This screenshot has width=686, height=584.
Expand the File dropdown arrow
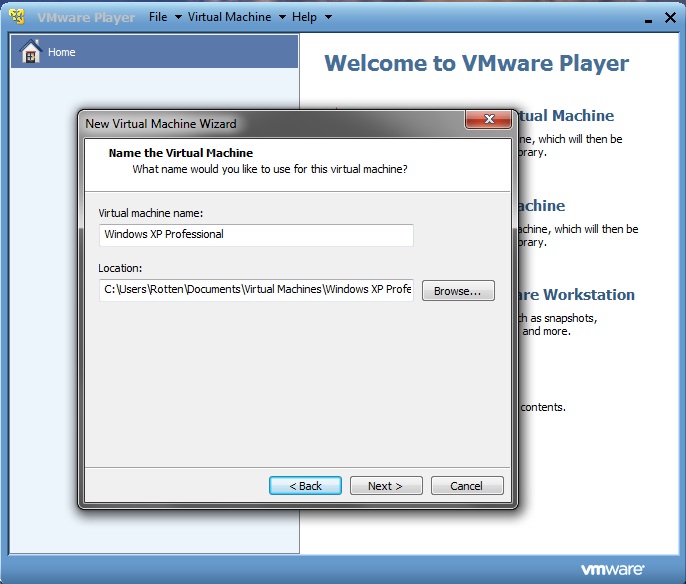[x=178, y=17]
